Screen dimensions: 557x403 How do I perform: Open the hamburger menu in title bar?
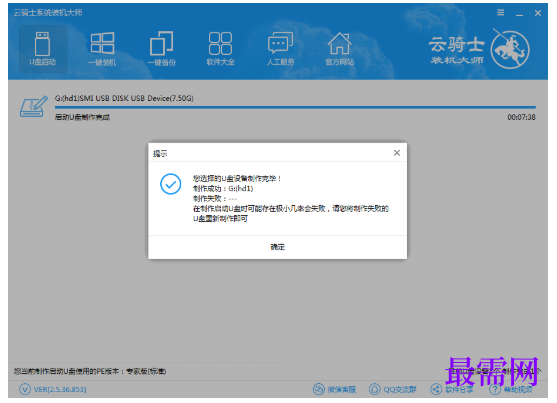click(x=501, y=13)
